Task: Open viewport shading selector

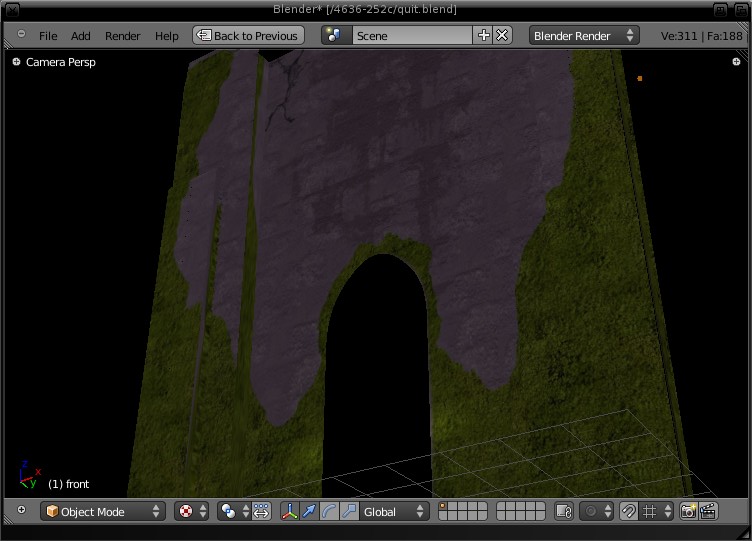Action: tap(191, 512)
